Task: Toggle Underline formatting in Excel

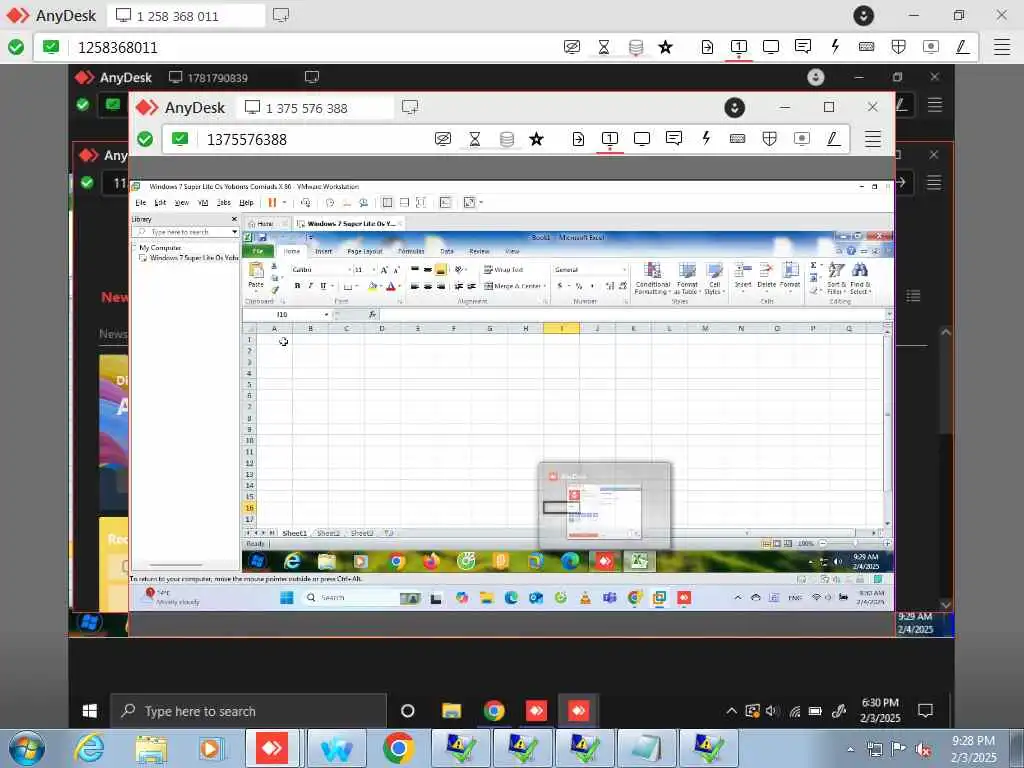Action: point(323,286)
